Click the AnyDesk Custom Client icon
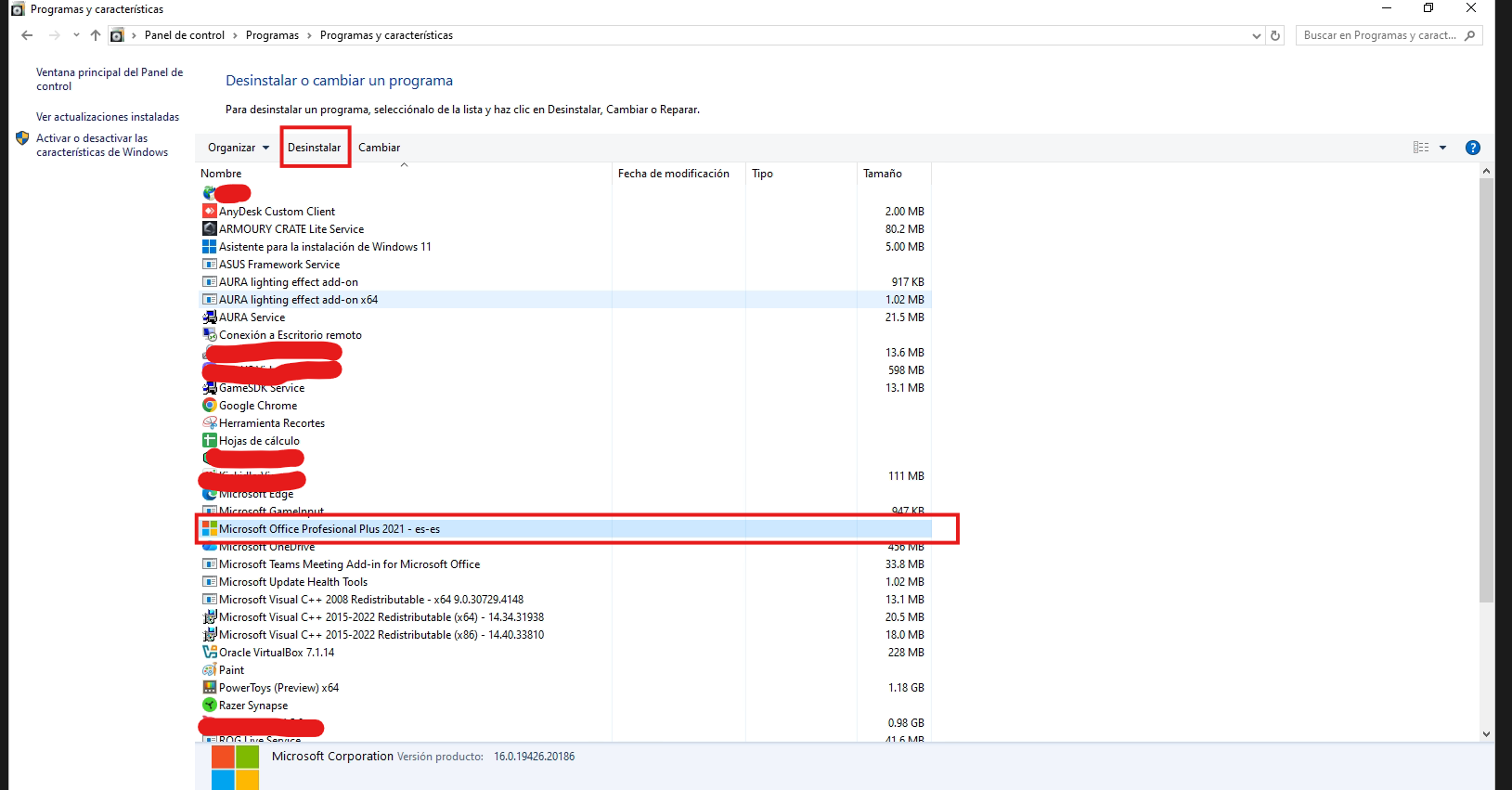1512x790 pixels. (x=209, y=212)
